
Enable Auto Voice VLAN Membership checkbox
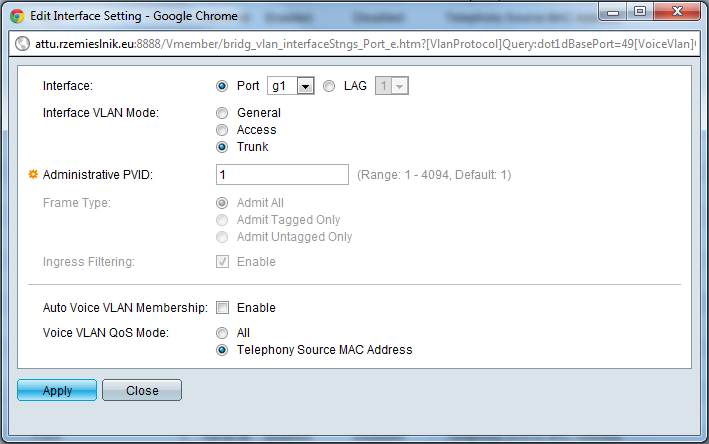[x=222, y=308]
